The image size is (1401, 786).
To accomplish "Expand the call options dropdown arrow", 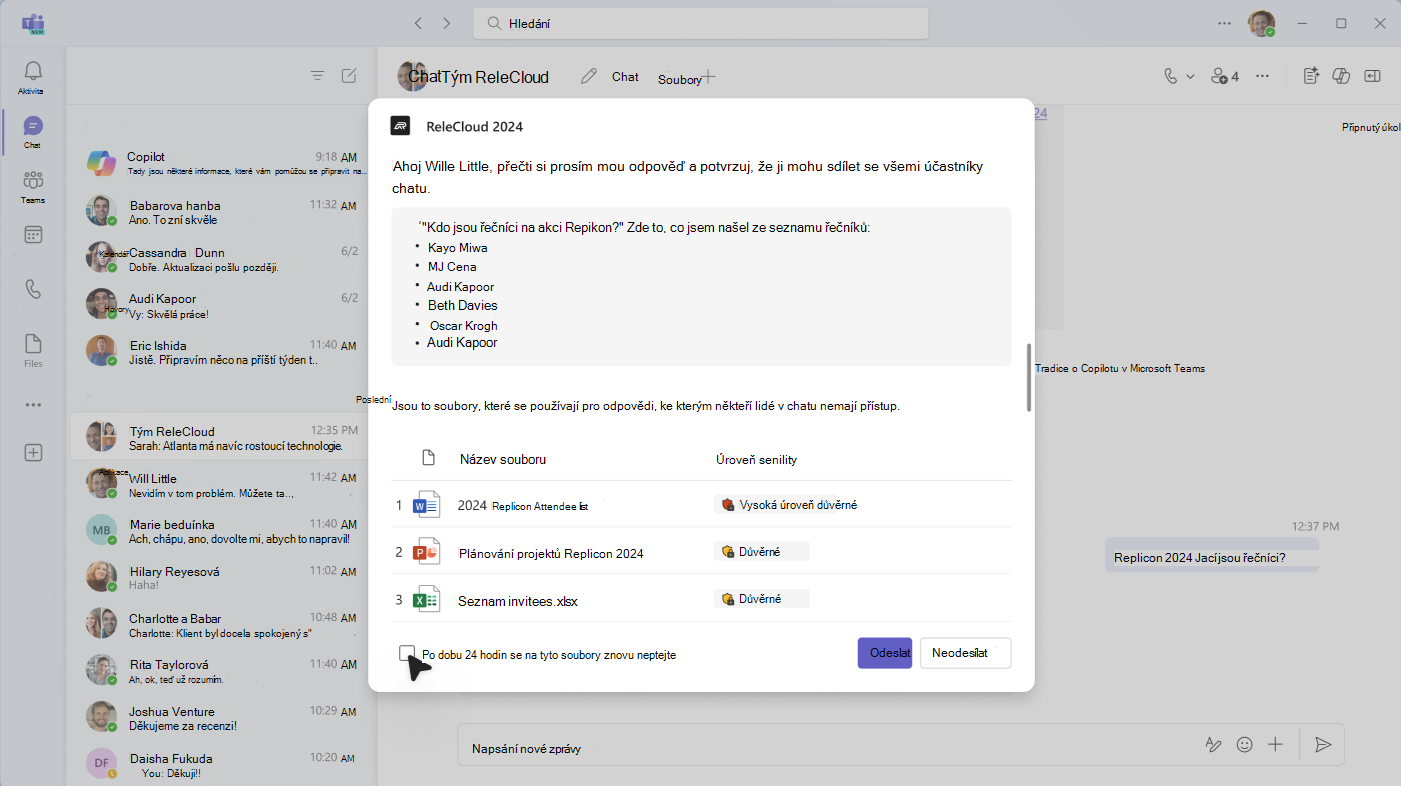I will pos(1190,76).
